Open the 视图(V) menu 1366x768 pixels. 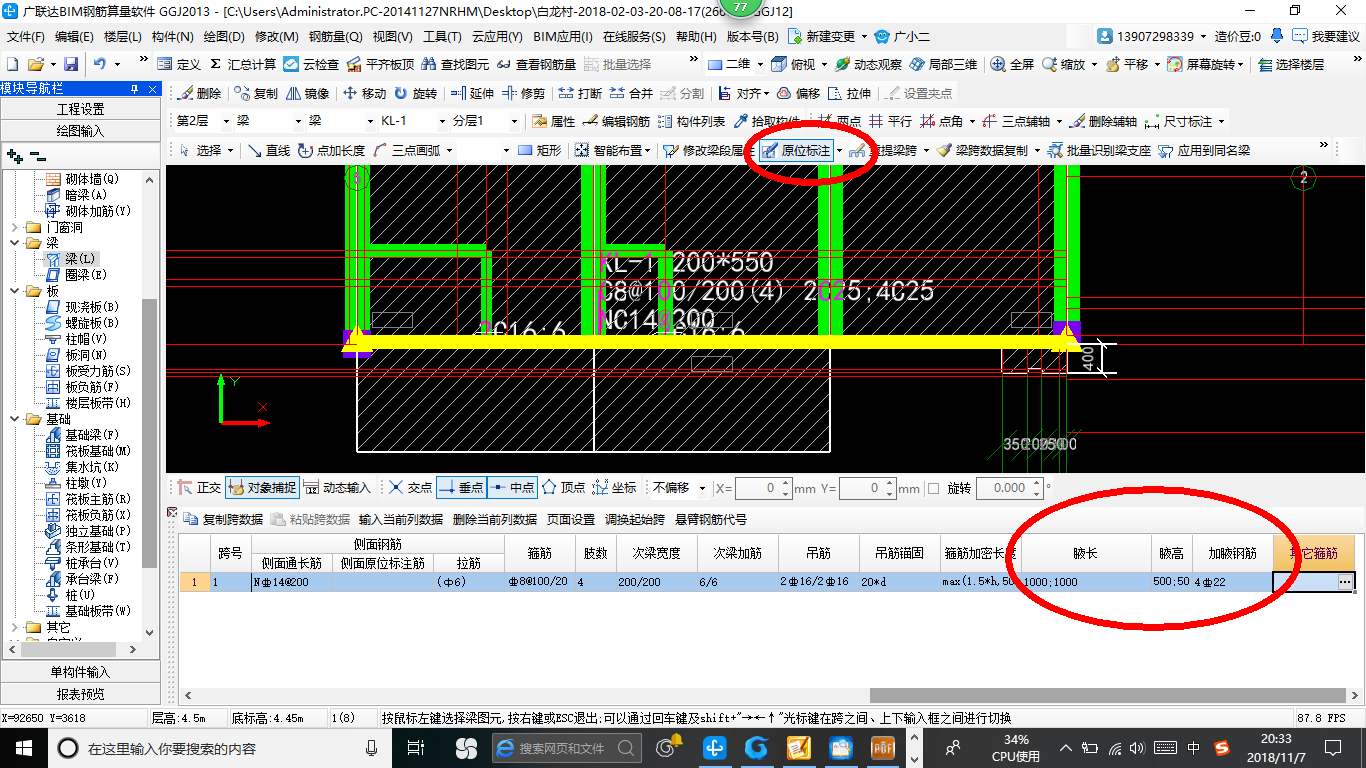[393, 36]
